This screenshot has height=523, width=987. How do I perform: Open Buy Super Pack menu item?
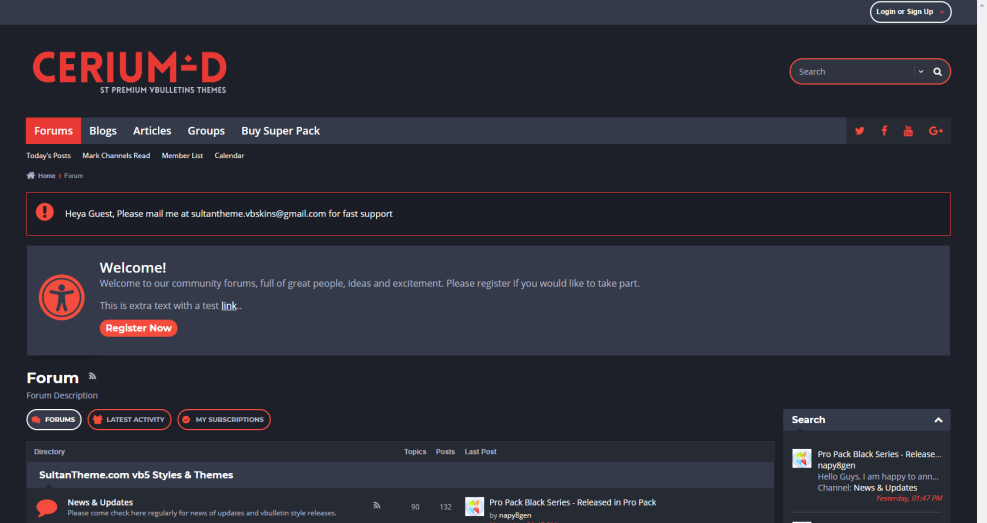click(x=280, y=131)
